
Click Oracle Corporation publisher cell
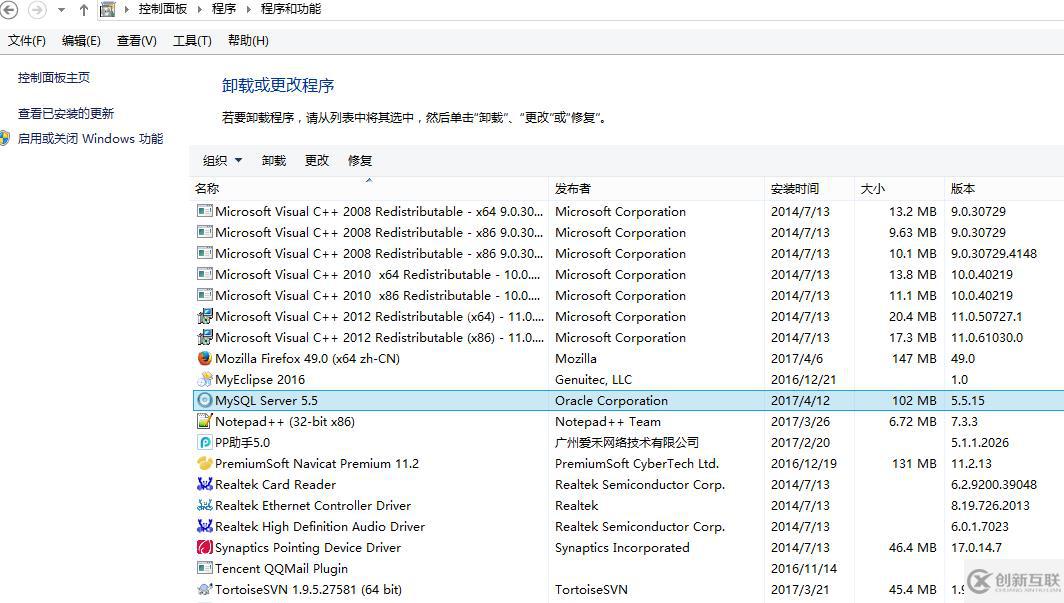611,400
